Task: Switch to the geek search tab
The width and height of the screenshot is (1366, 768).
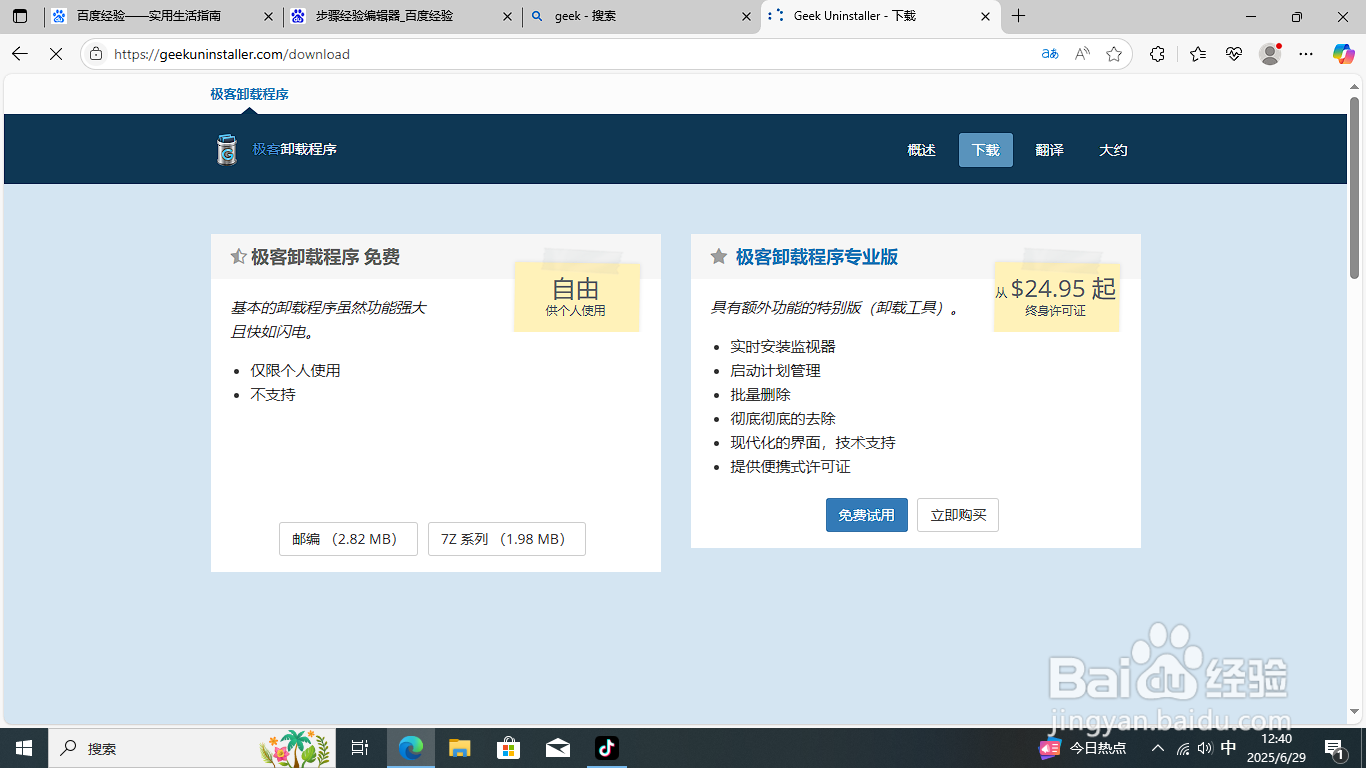Action: 640,16
